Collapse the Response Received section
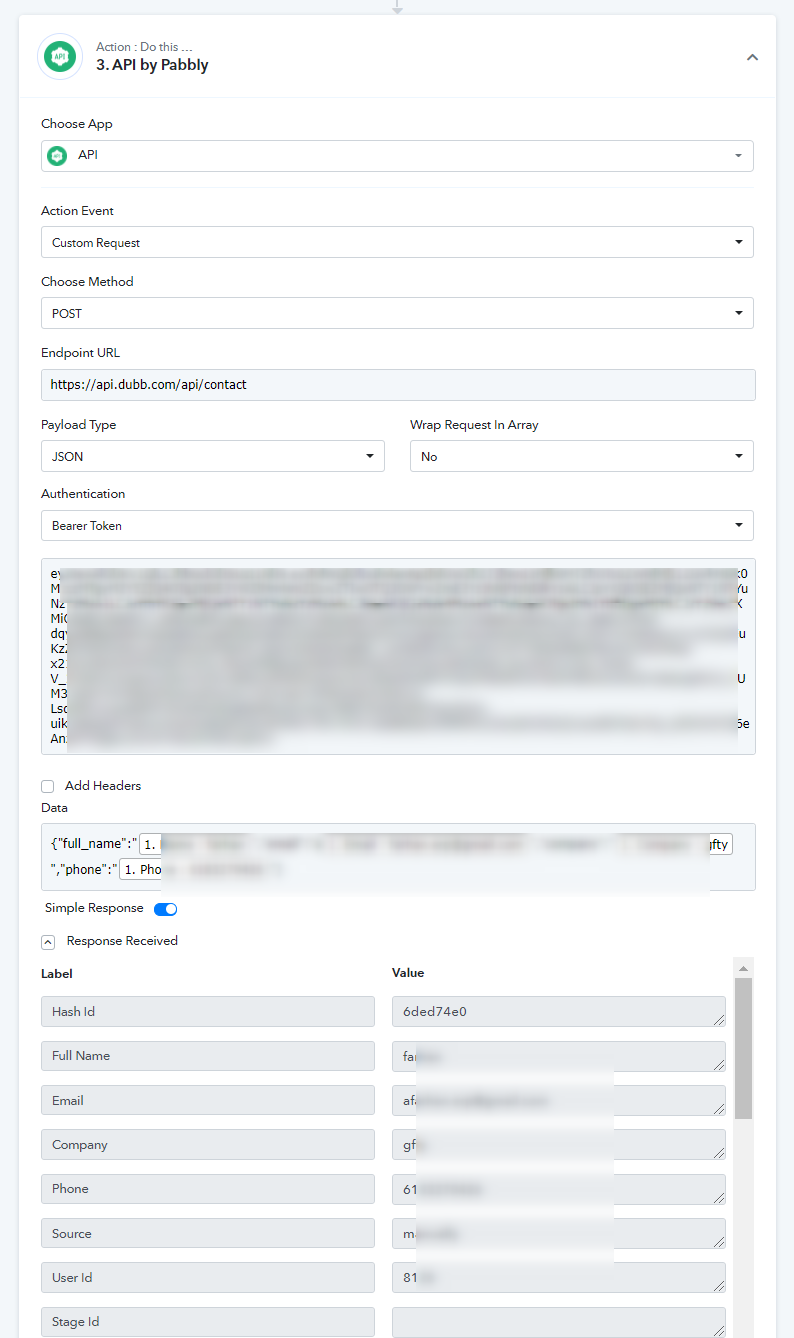The image size is (794, 1338). coord(48,942)
